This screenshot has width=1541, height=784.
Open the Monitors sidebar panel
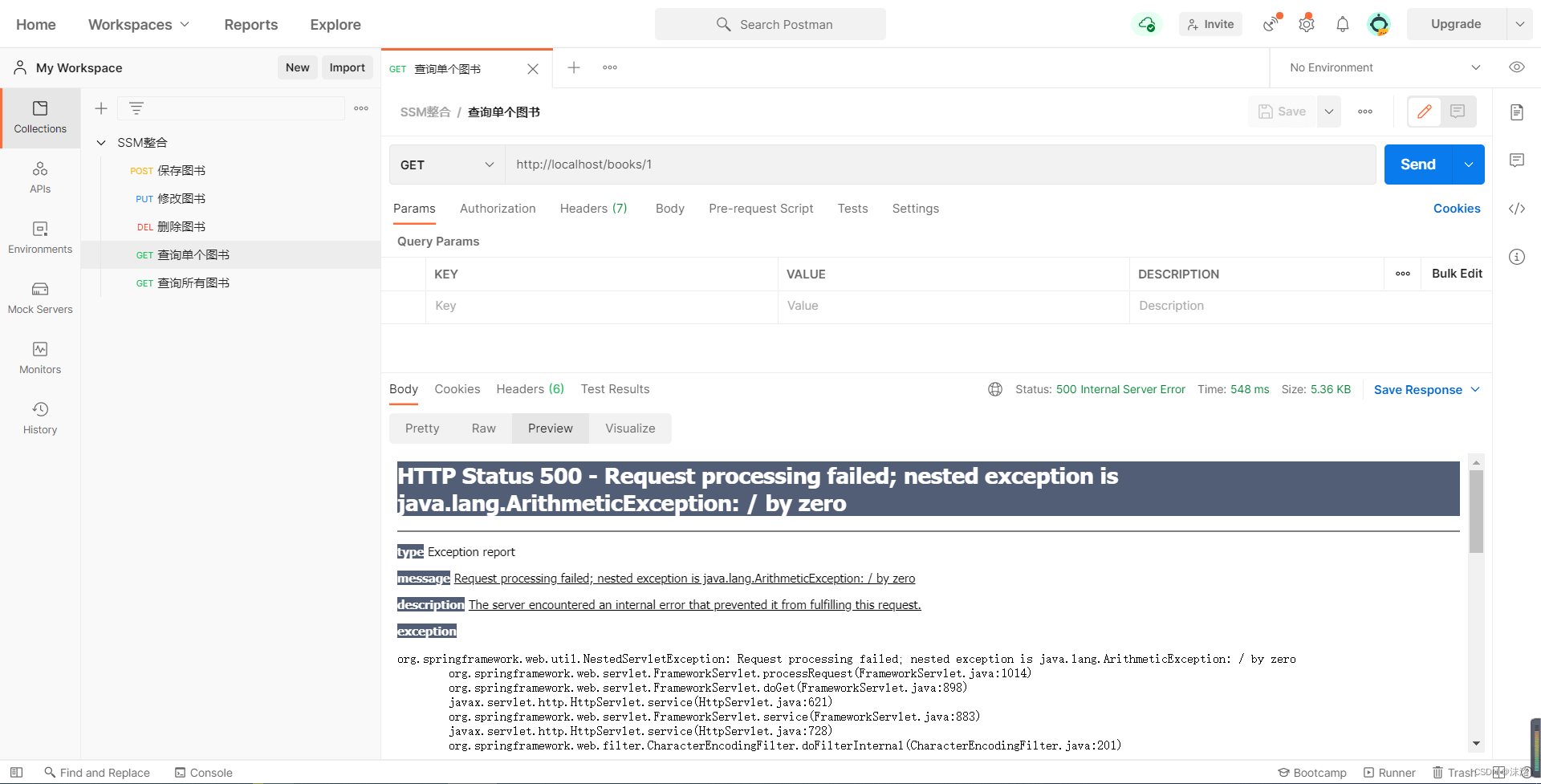tap(40, 358)
